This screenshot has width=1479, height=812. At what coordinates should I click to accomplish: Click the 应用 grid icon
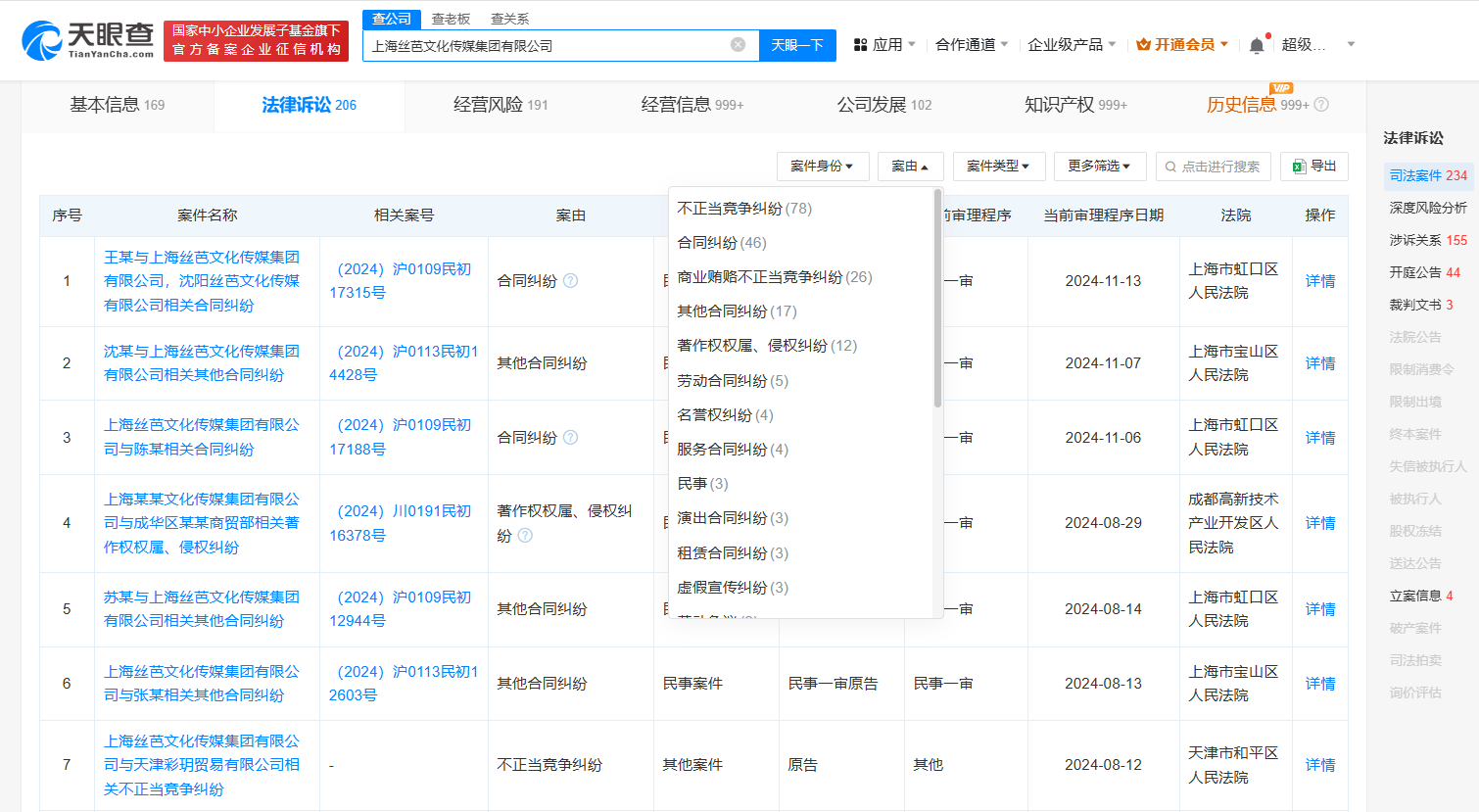(860, 45)
